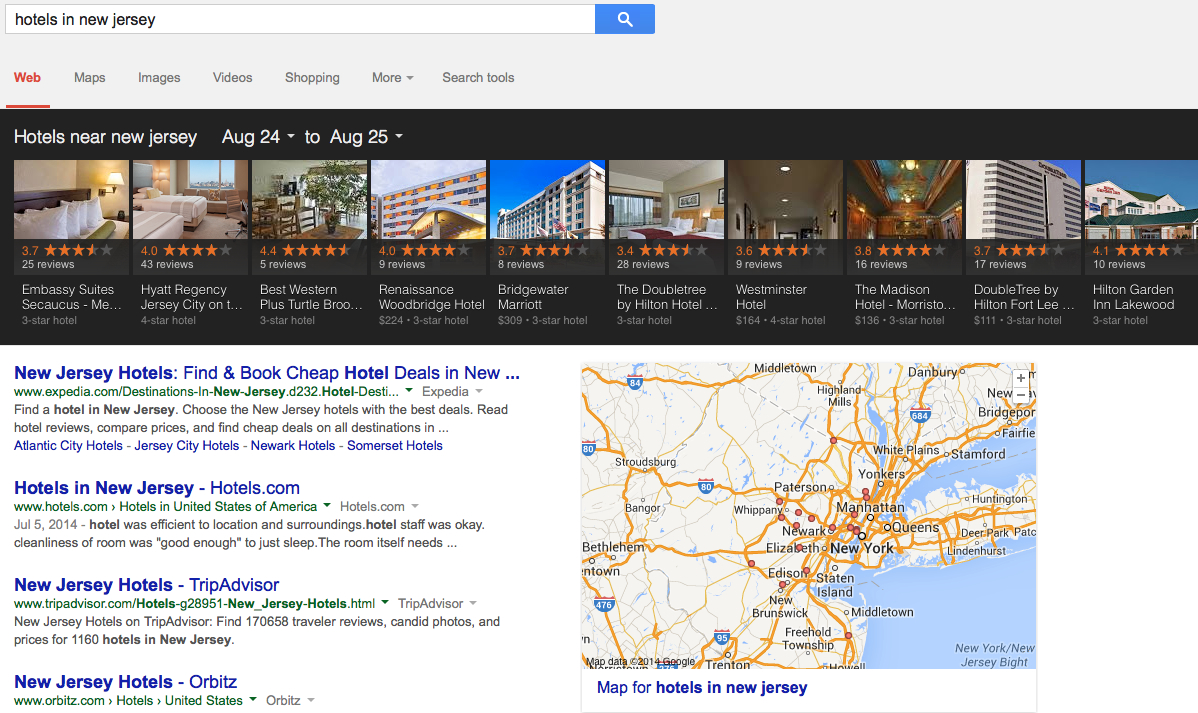Click the 16 reviews text for The Madison Hotel
The width and height of the screenshot is (1198, 713).
click(x=881, y=264)
